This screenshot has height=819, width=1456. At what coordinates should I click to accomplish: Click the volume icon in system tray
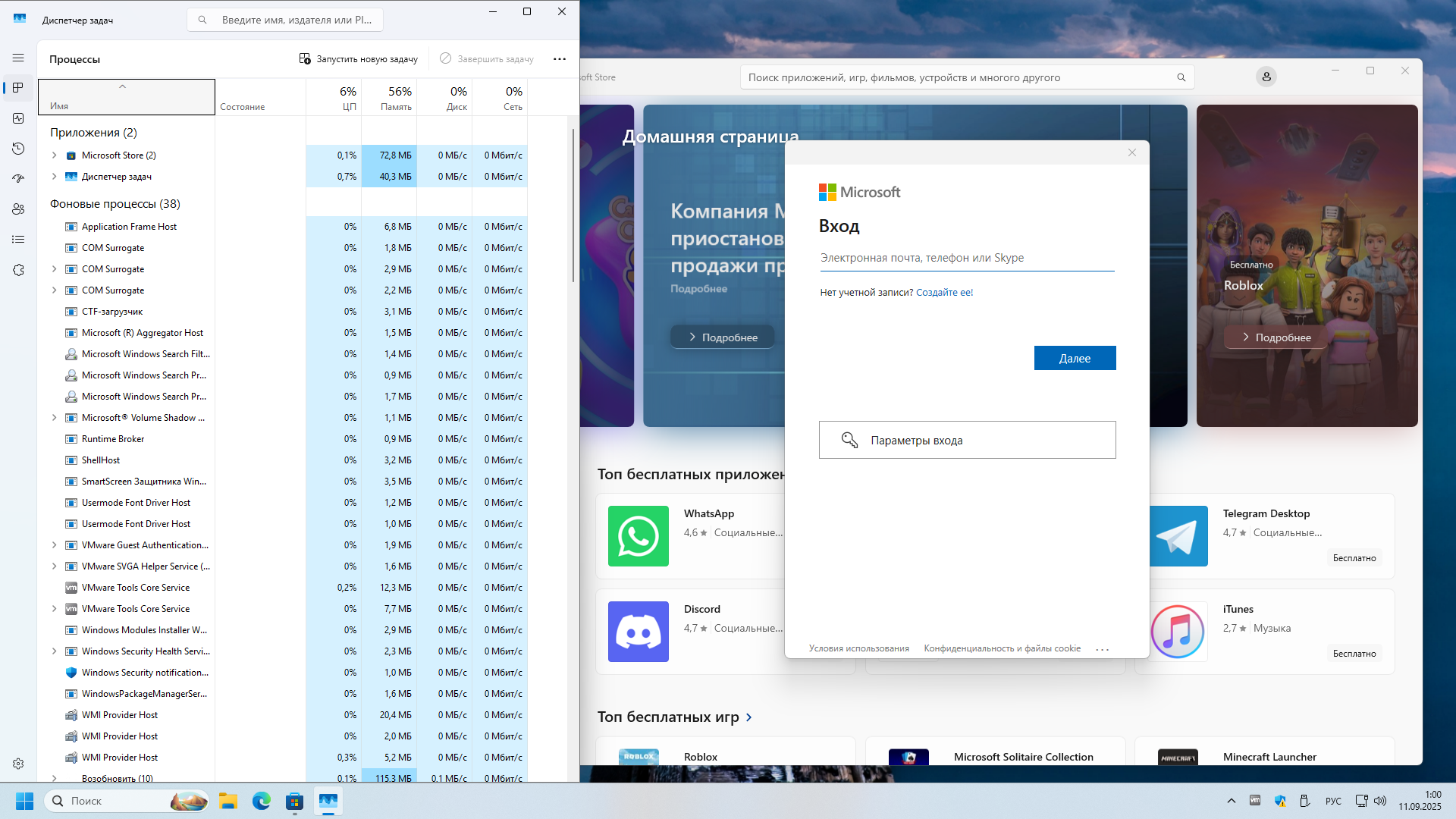pyautogui.click(x=1380, y=801)
